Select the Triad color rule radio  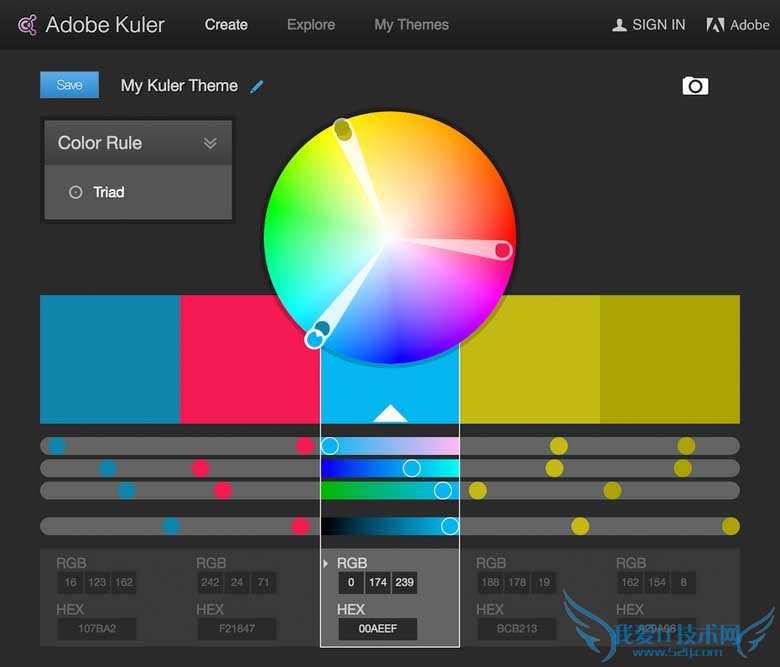click(76, 192)
